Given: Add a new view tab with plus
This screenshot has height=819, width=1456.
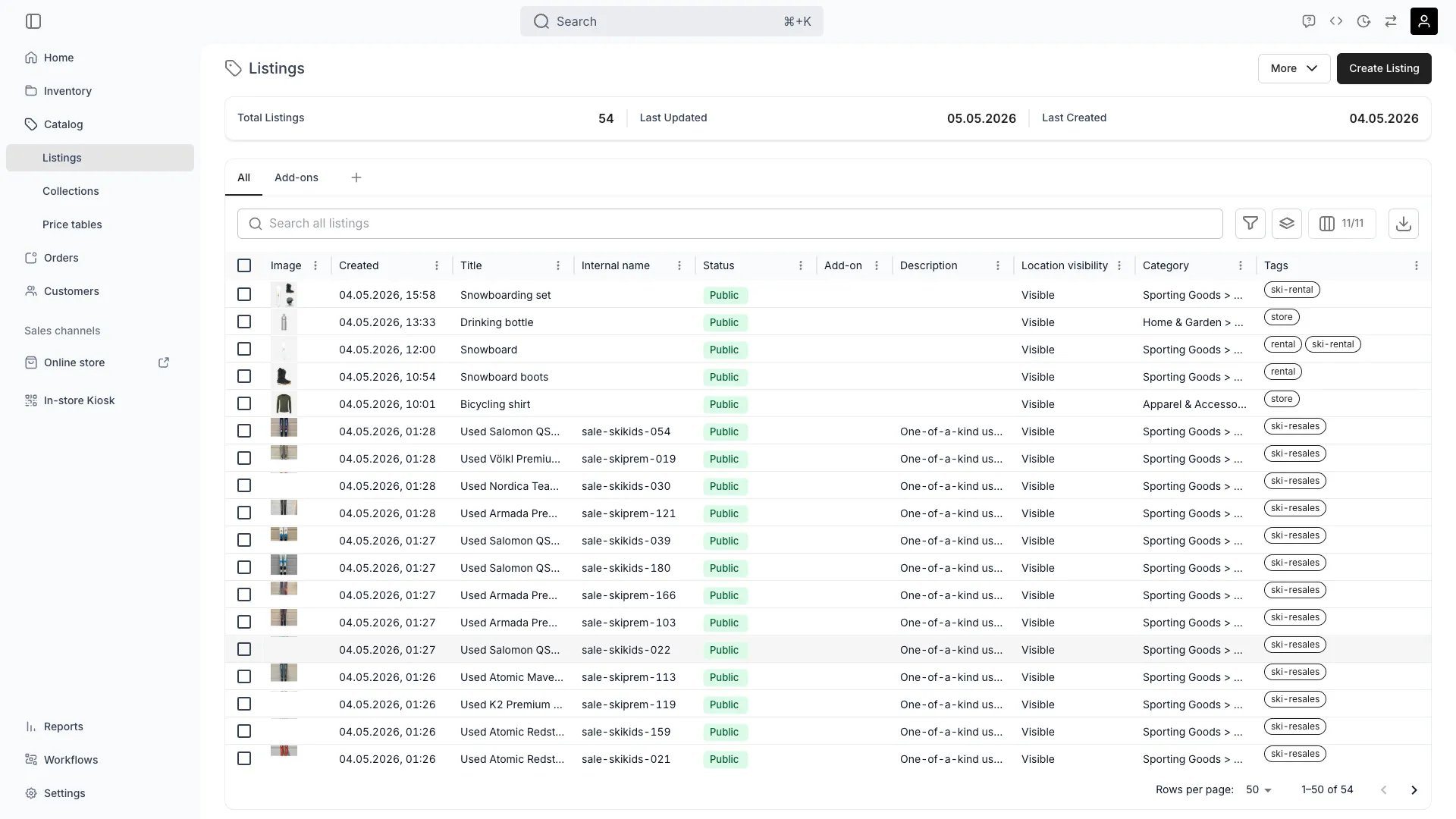Looking at the screenshot, I should point(356,177).
